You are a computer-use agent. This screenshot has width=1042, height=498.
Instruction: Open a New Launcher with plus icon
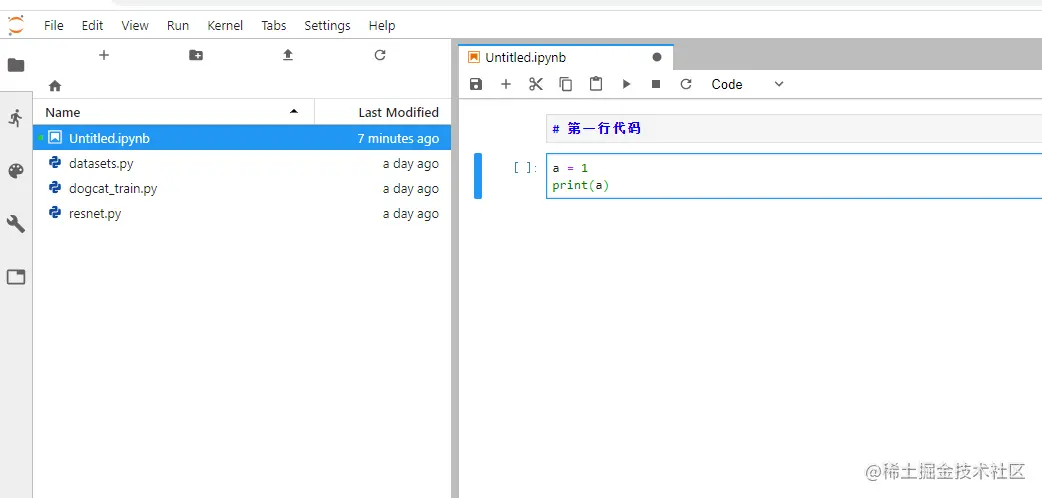104,55
